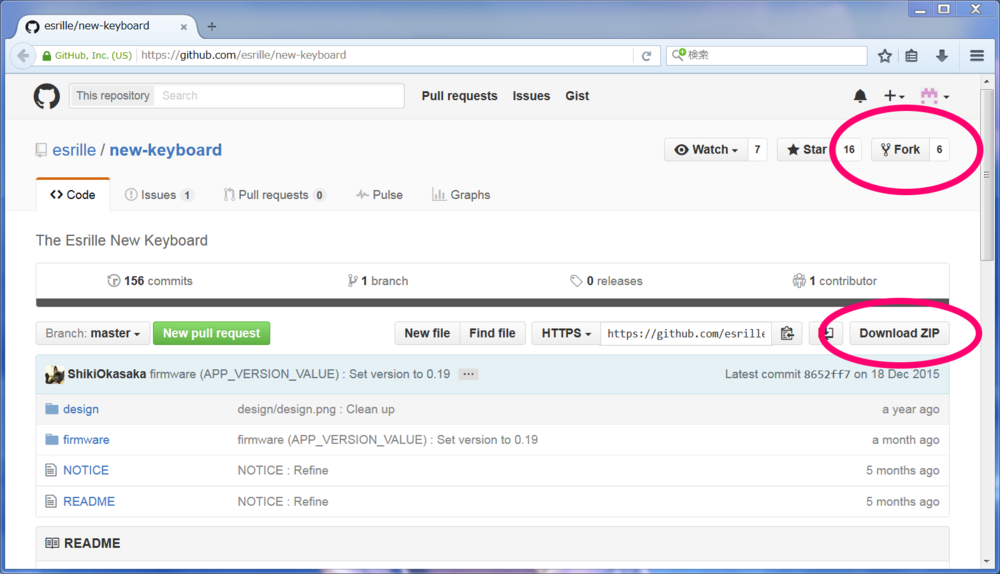Click the GitHub, Inc. padlock identity
The height and width of the screenshot is (574, 1000).
(87, 55)
